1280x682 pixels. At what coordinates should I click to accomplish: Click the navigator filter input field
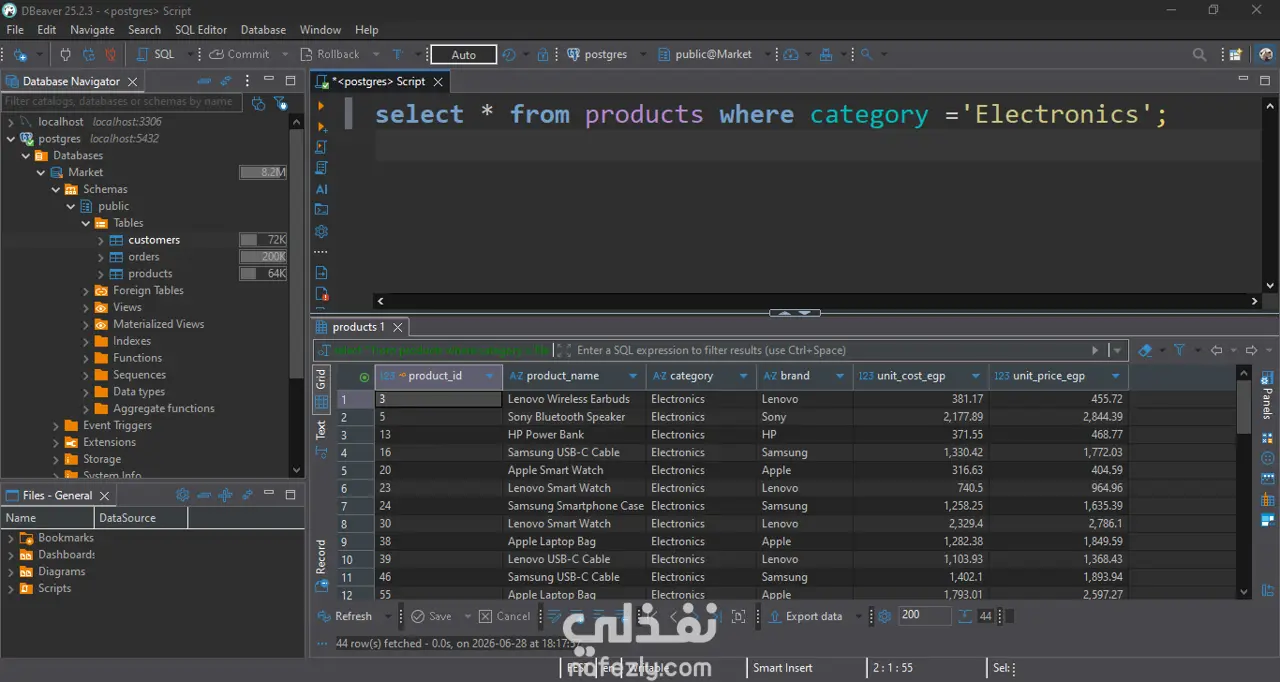point(120,101)
